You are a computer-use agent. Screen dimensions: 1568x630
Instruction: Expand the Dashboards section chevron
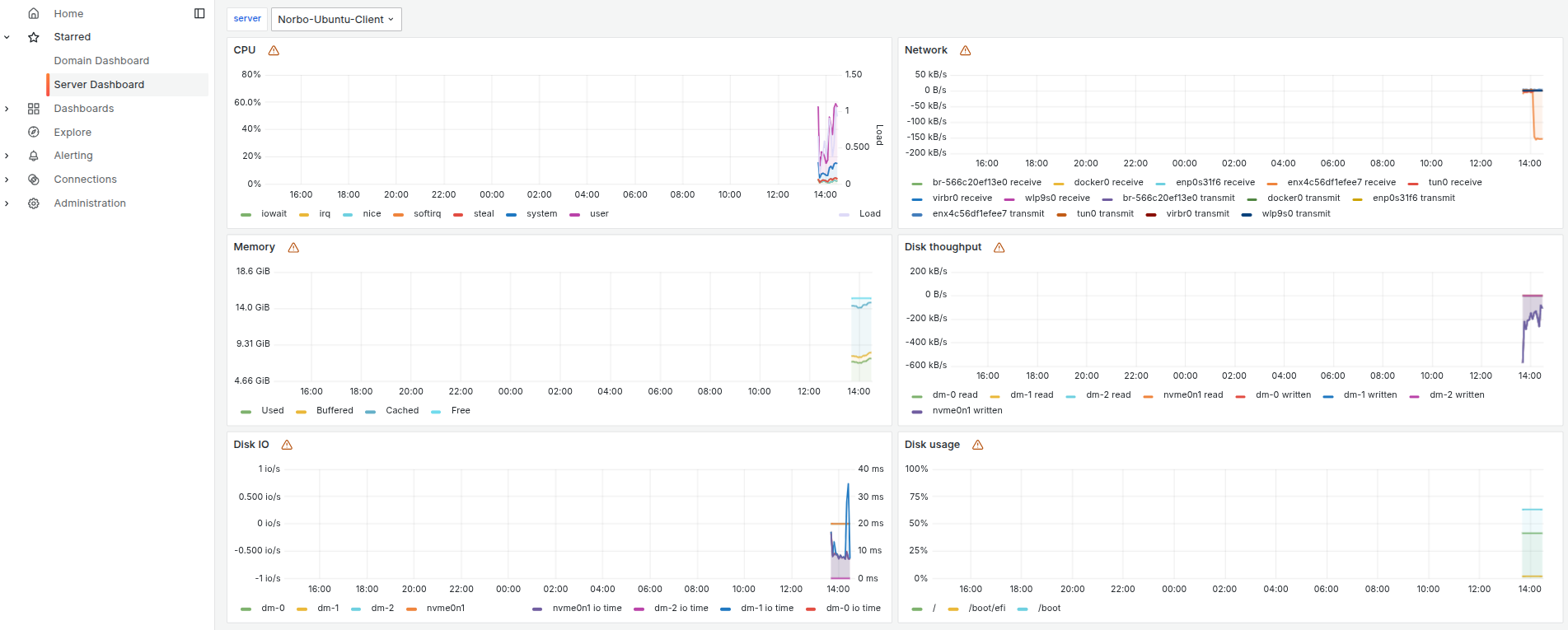click(x=7, y=109)
